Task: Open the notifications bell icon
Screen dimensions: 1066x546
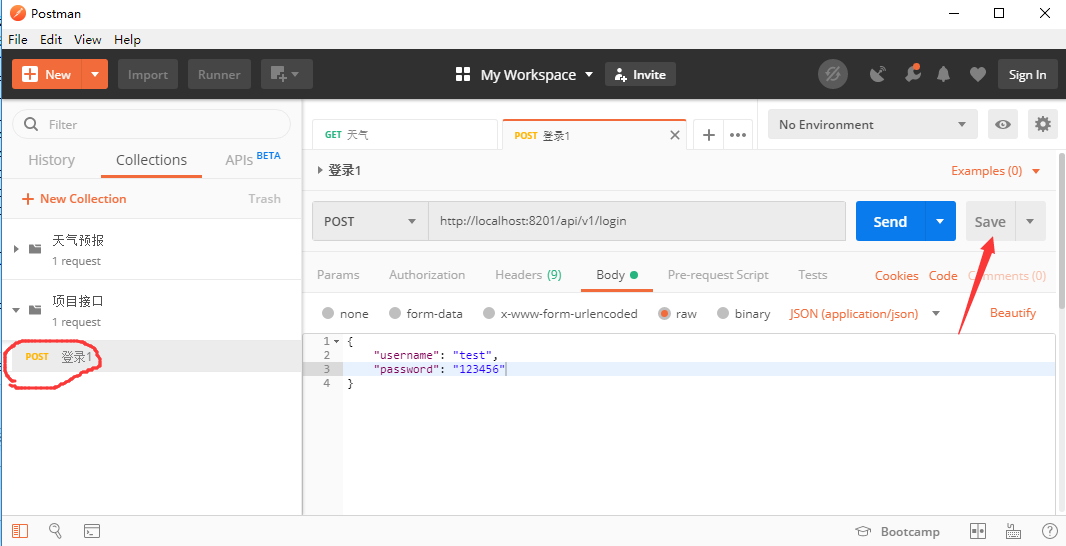Action: tap(944, 75)
